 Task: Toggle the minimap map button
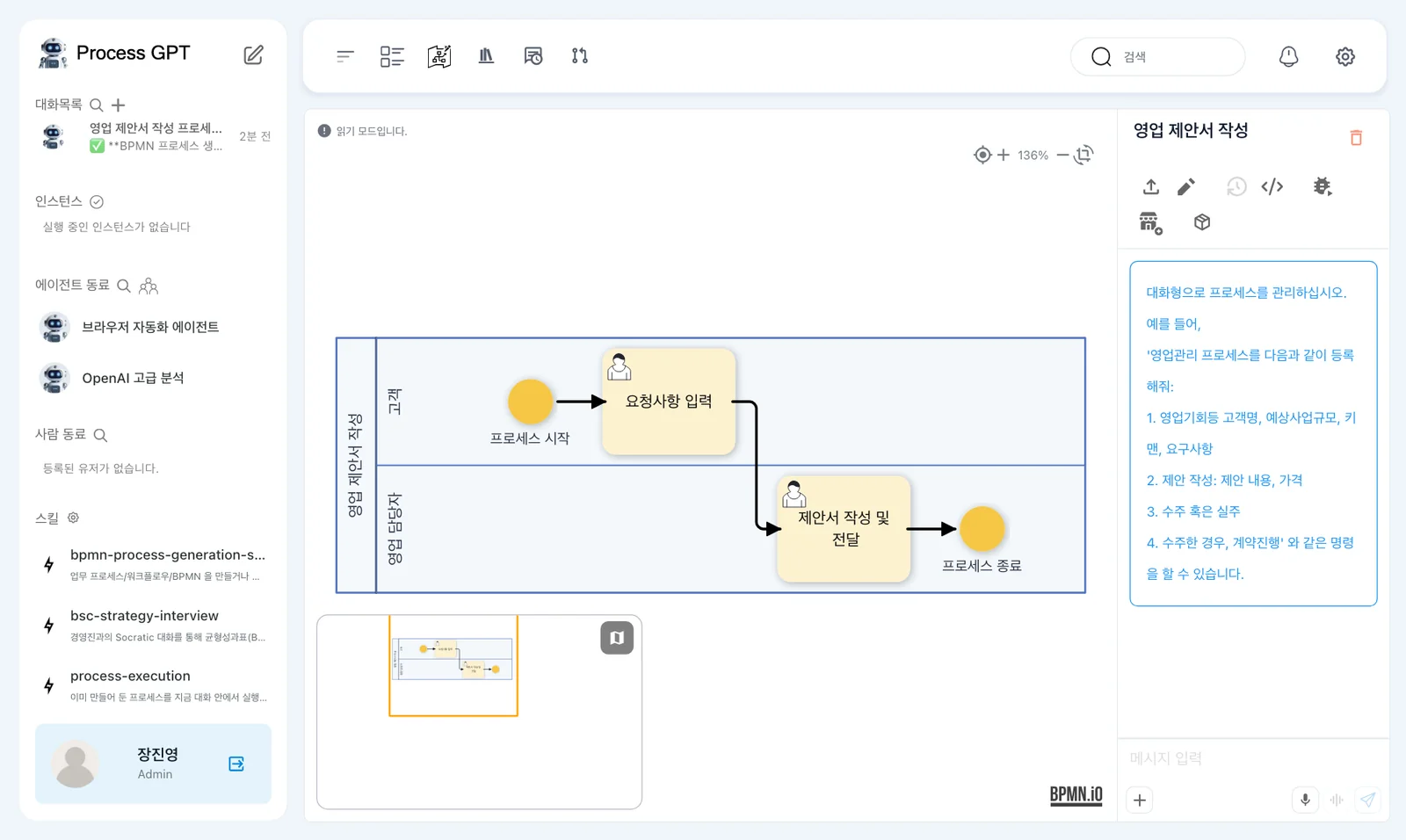coord(617,638)
